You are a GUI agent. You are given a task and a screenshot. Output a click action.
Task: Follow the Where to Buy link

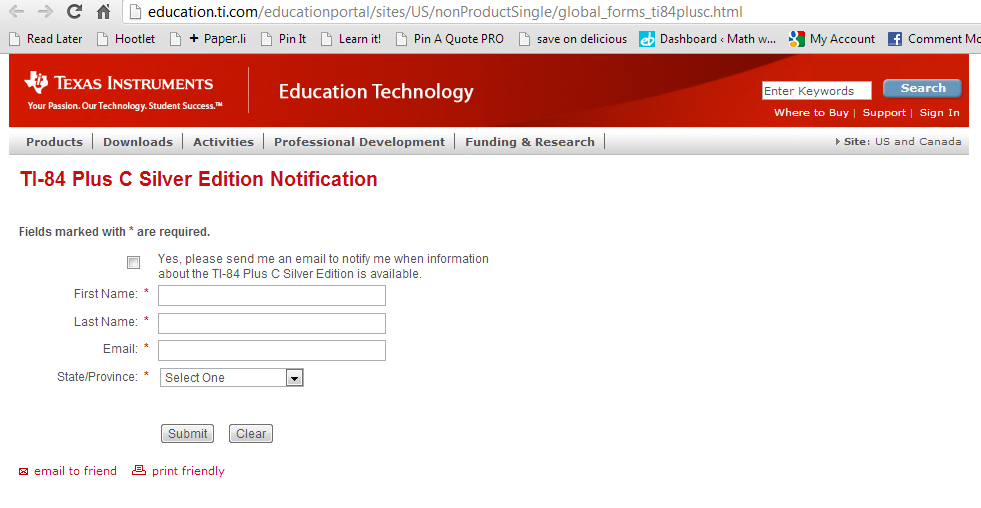(x=811, y=113)
